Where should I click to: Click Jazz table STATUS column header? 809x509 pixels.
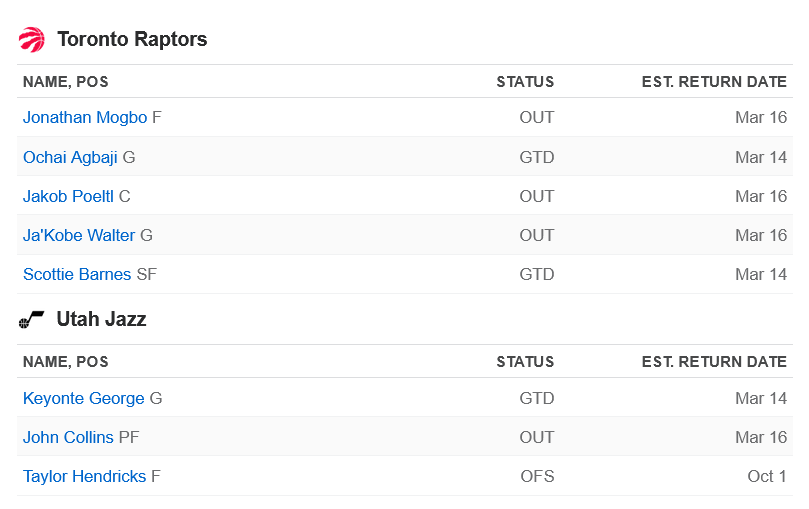[525, 362]
